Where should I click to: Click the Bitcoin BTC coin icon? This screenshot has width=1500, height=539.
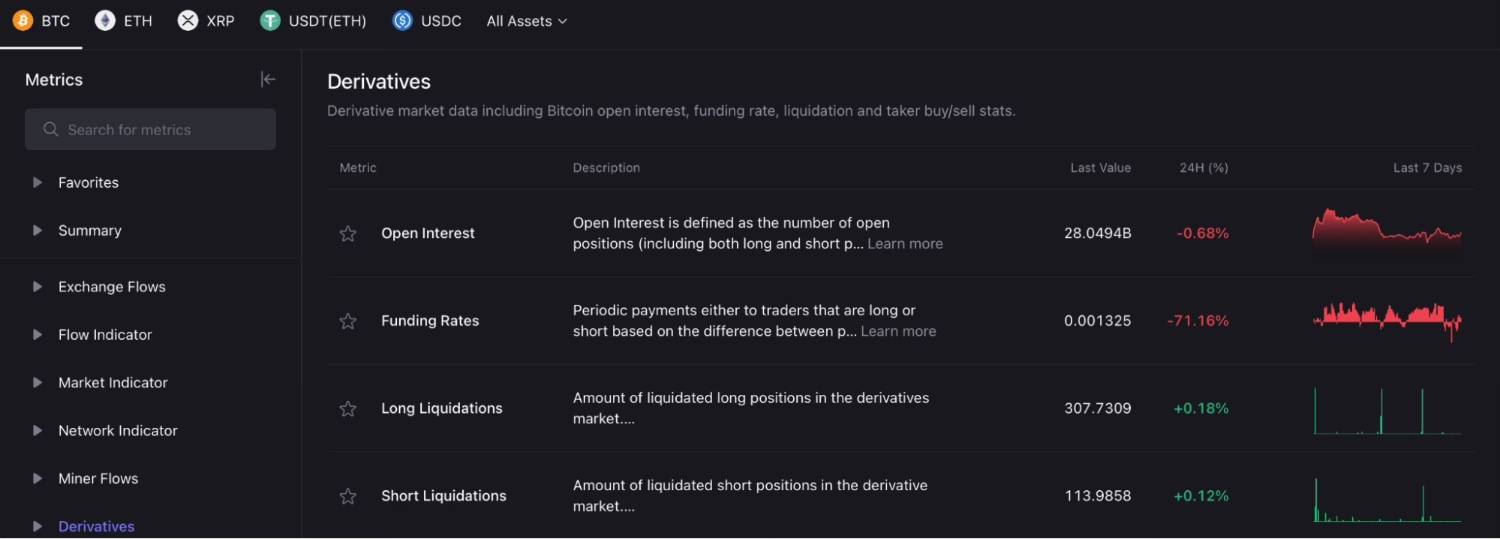[x=23, y=20]
